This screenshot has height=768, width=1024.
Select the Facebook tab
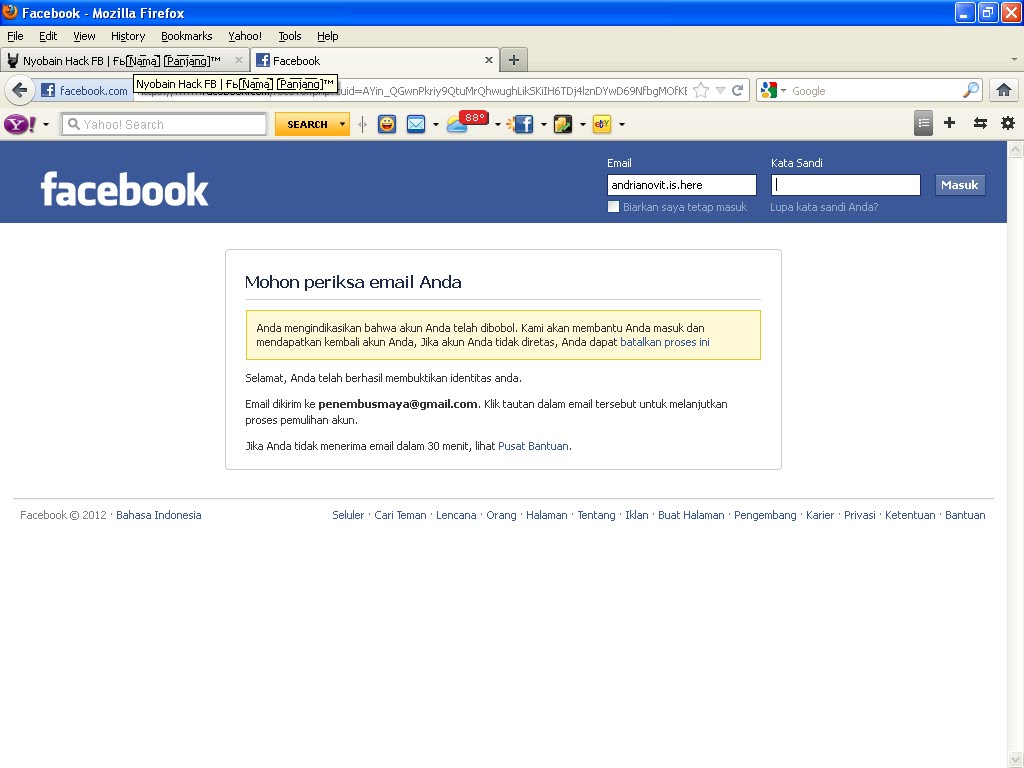pos(375,61)
